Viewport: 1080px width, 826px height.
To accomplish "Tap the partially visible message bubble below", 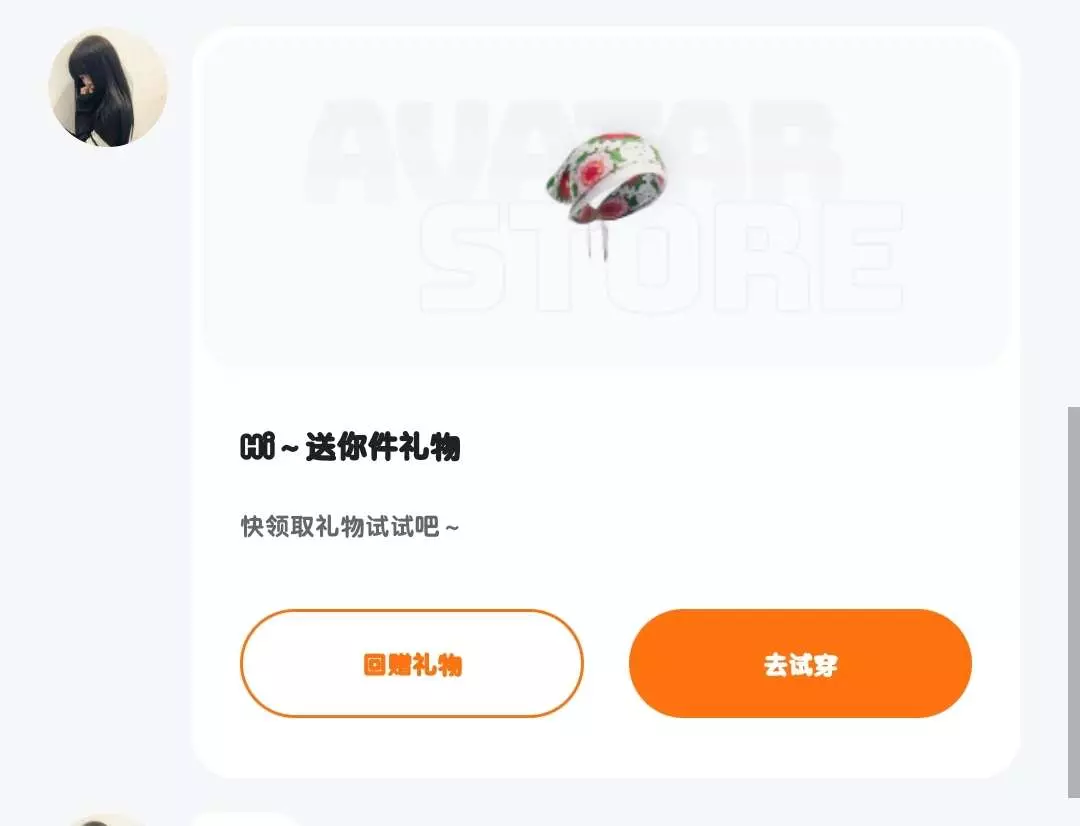I will 247,820.
